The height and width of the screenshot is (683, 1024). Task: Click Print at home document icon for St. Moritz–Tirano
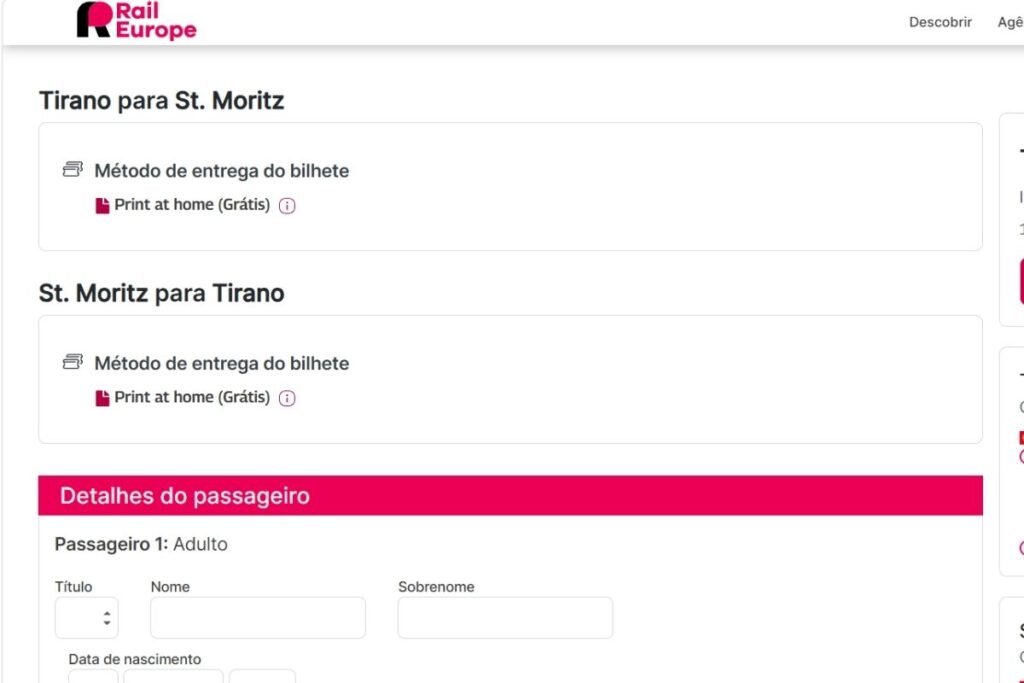[102, 398]
